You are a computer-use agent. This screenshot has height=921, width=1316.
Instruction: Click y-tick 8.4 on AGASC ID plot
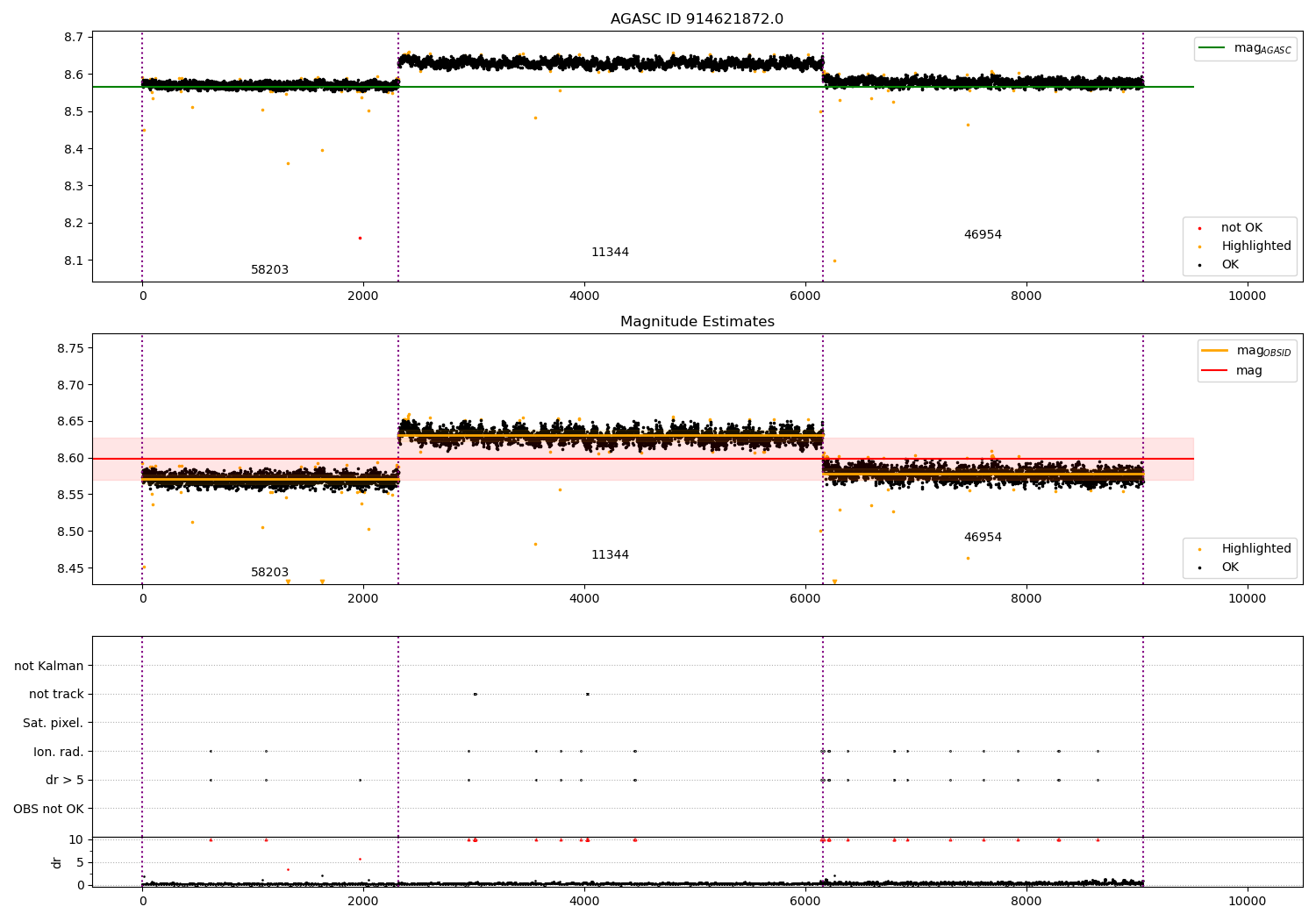73,149
